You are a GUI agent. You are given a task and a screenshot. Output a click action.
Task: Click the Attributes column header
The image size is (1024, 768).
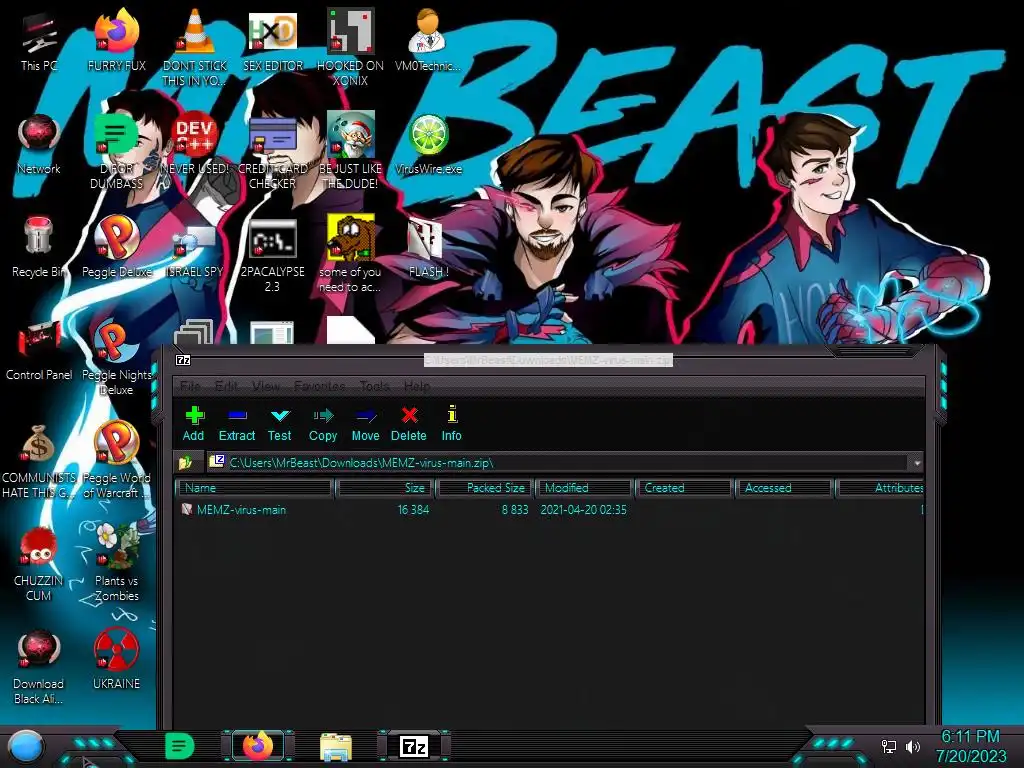pyautogui.click(x=880, y=488)
